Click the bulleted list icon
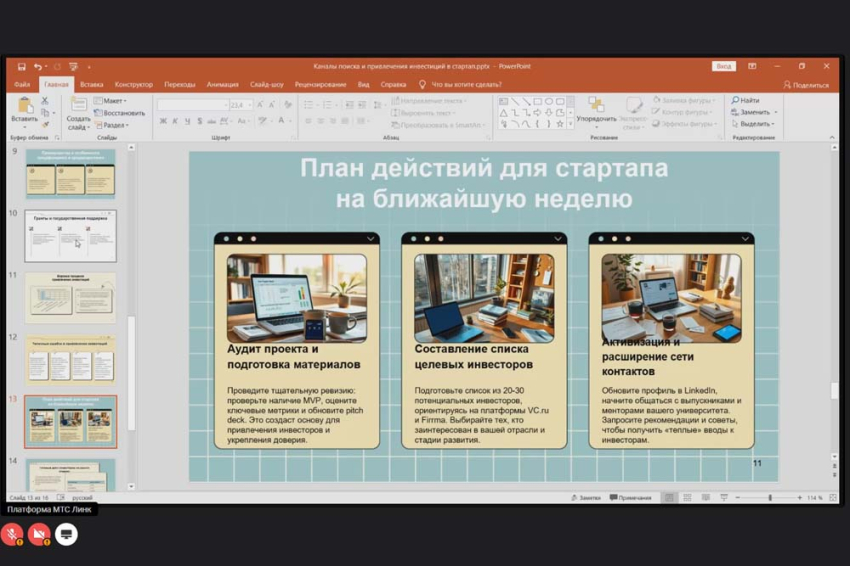This screenshot has width=850, height=566. [x=308, y=105]
